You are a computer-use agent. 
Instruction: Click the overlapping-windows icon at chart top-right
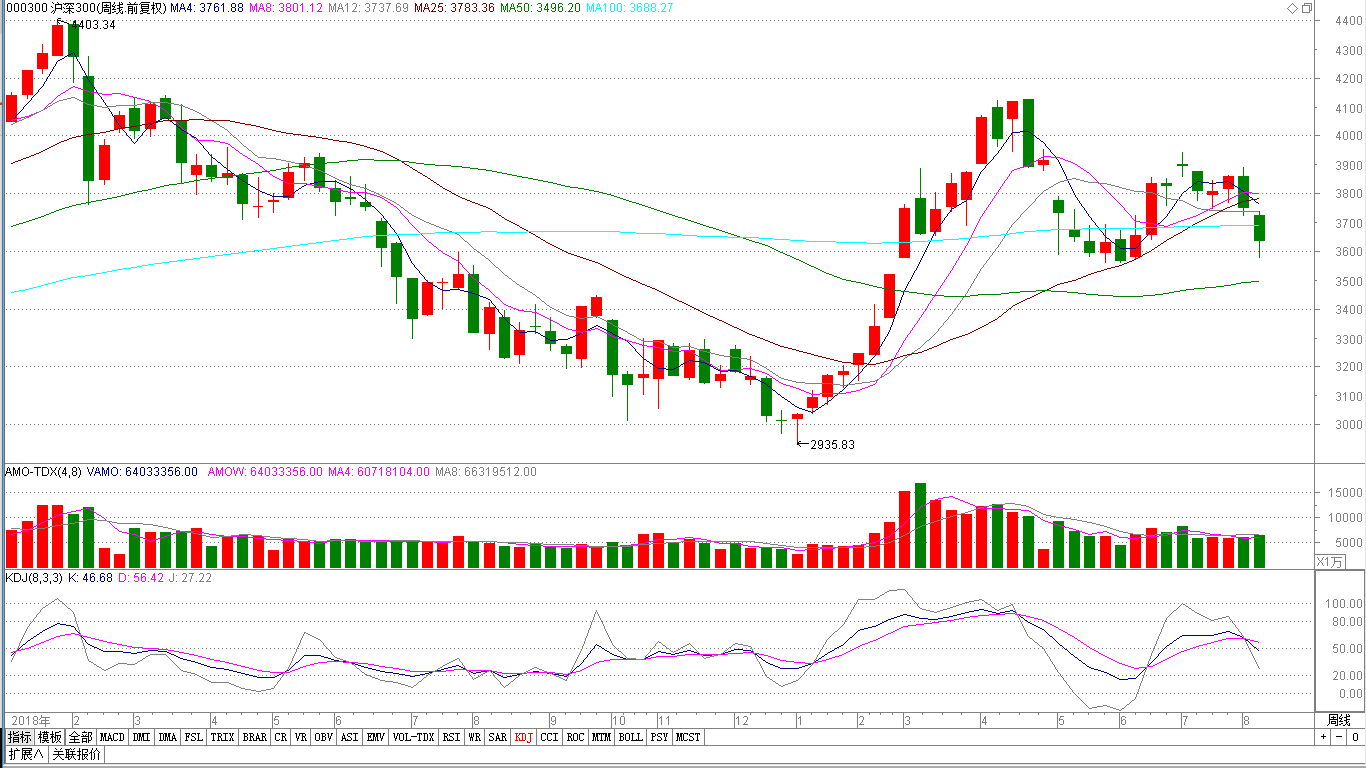(1306, 8)
